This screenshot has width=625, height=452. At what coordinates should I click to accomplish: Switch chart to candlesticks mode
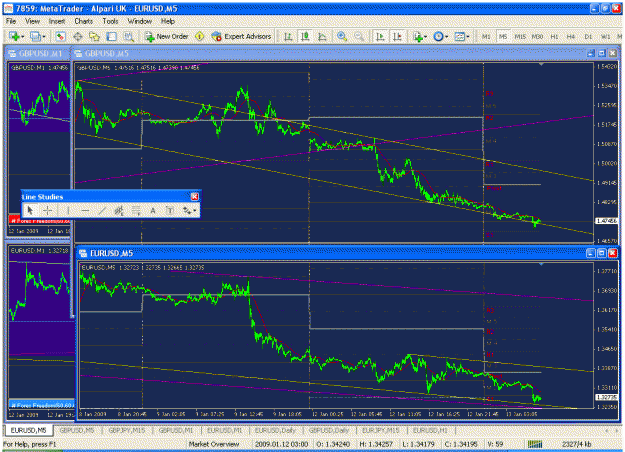pyautogui.click(x=305, y=37)
